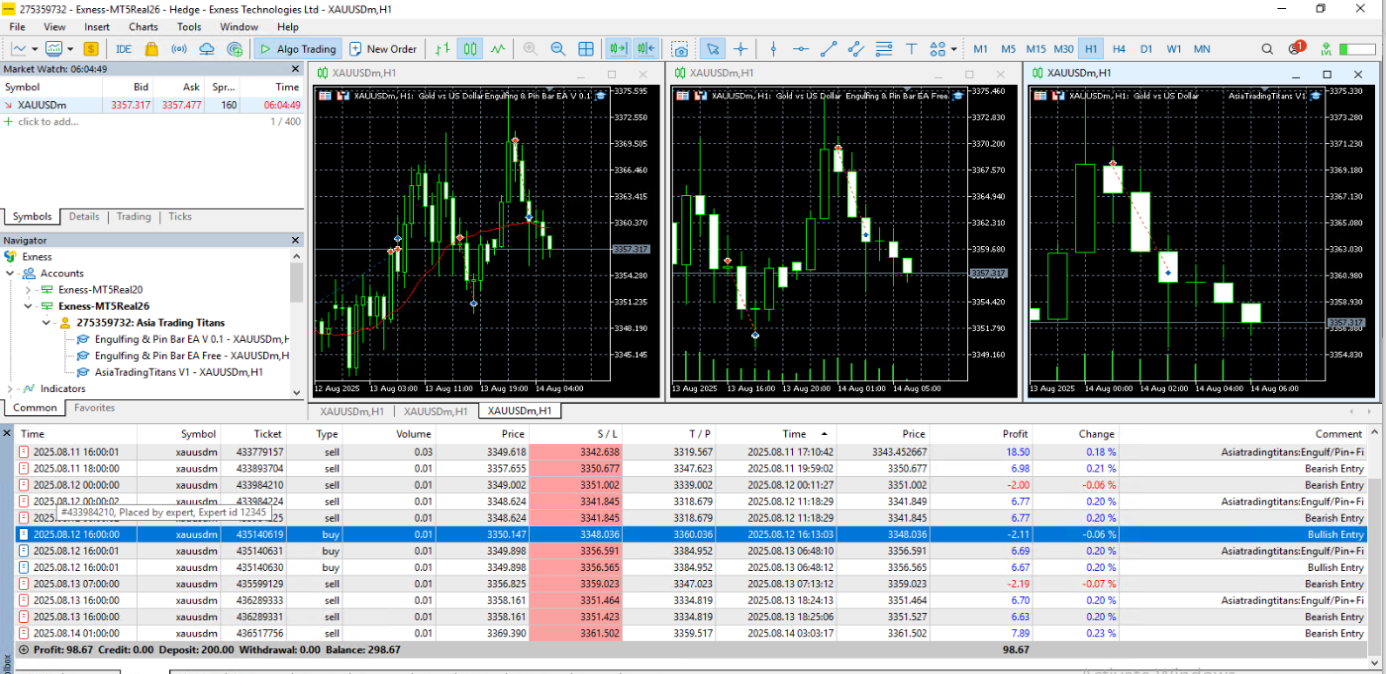
Task: Close the Market Watch panel
Action: (295, 69)
